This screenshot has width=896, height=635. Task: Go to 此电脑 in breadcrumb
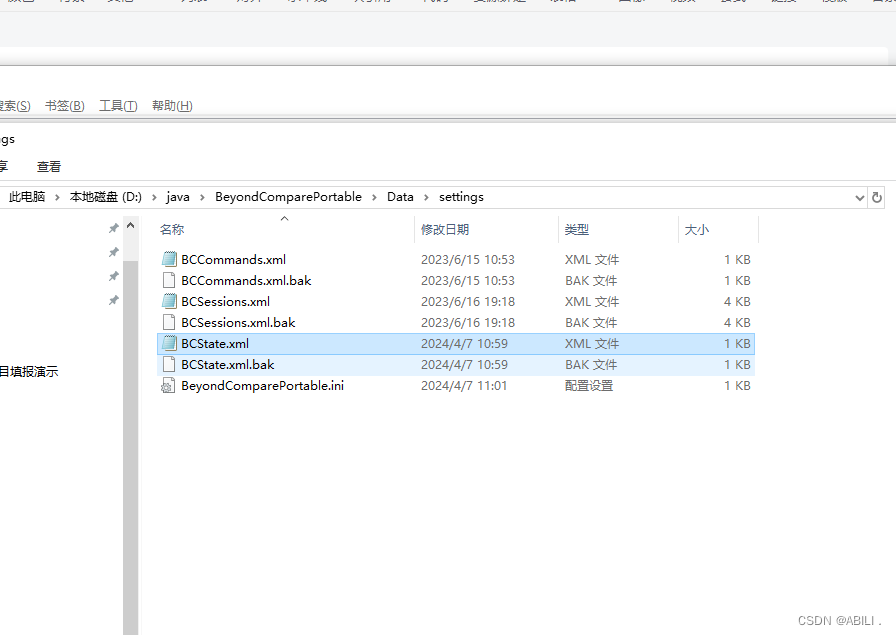click(27, 197)
